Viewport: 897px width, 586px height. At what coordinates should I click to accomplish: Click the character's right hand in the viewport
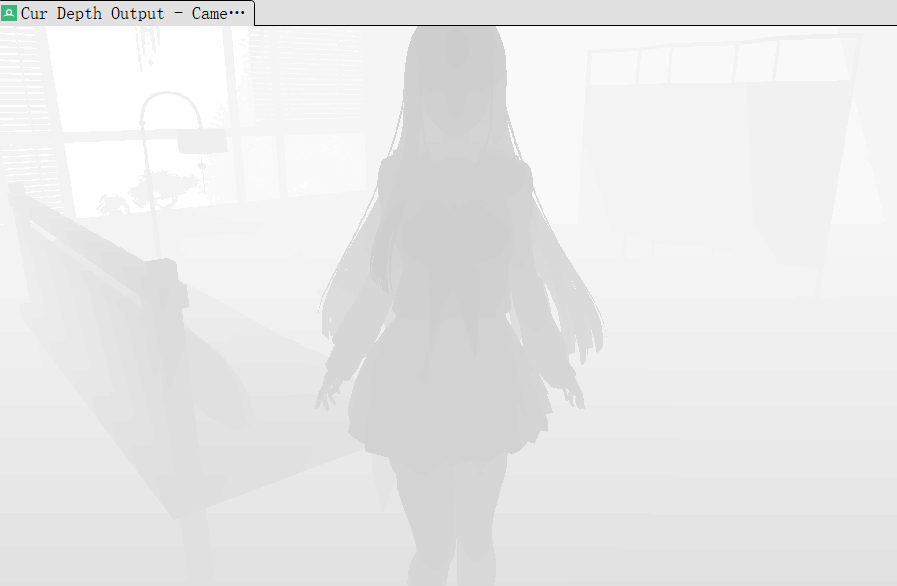[573, 393]
